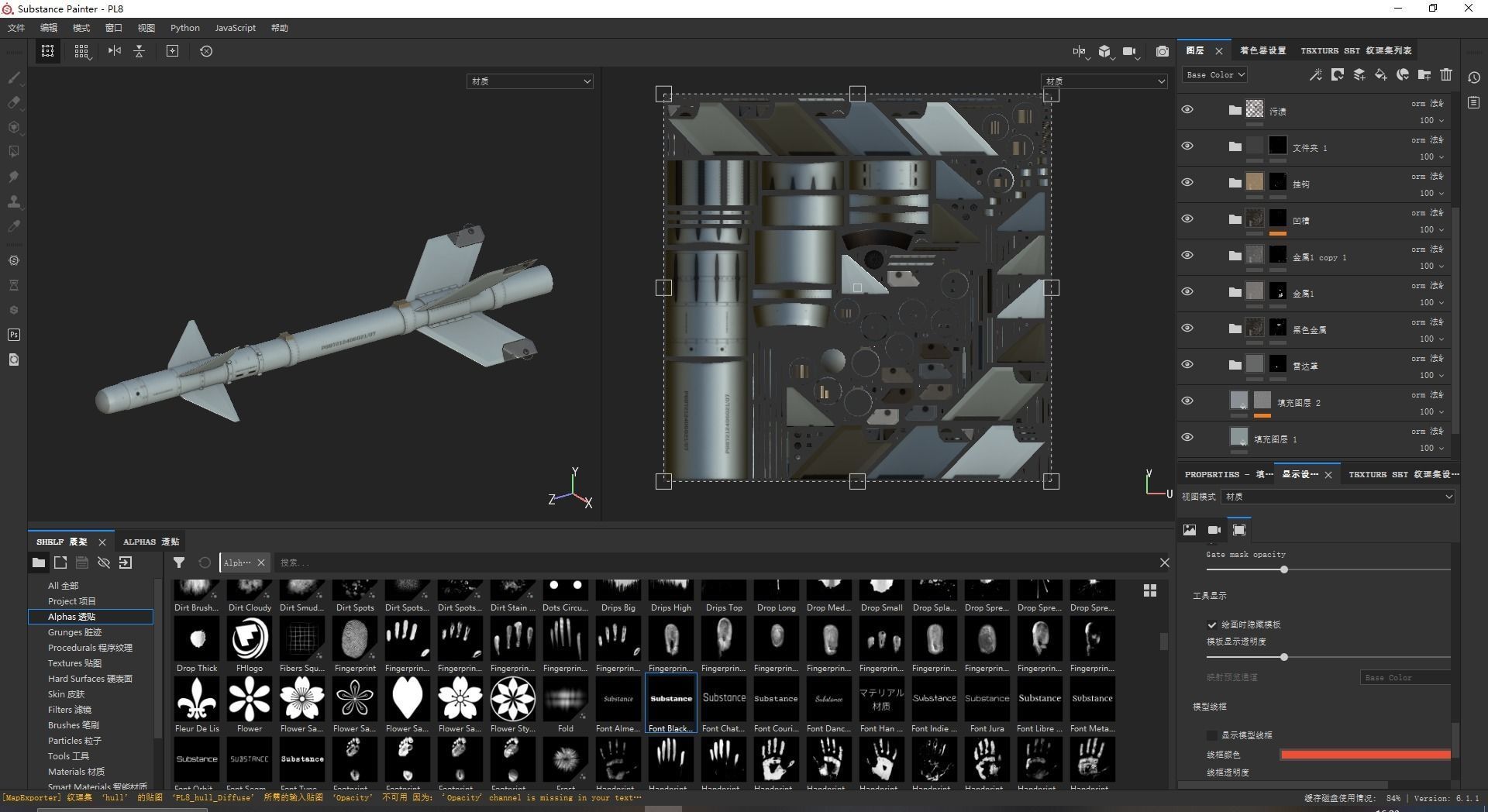Click the camera screenshot icon
The height and width of the screenshot is (812, 1488).
(1162, 51)
